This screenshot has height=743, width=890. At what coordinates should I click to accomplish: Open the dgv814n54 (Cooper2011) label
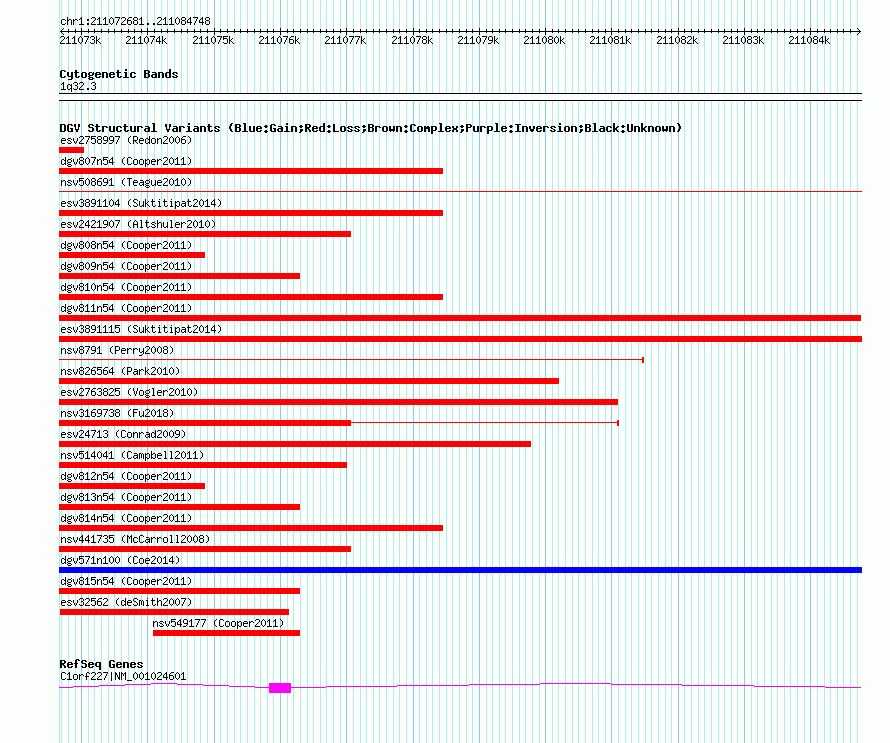pos(126,518)
